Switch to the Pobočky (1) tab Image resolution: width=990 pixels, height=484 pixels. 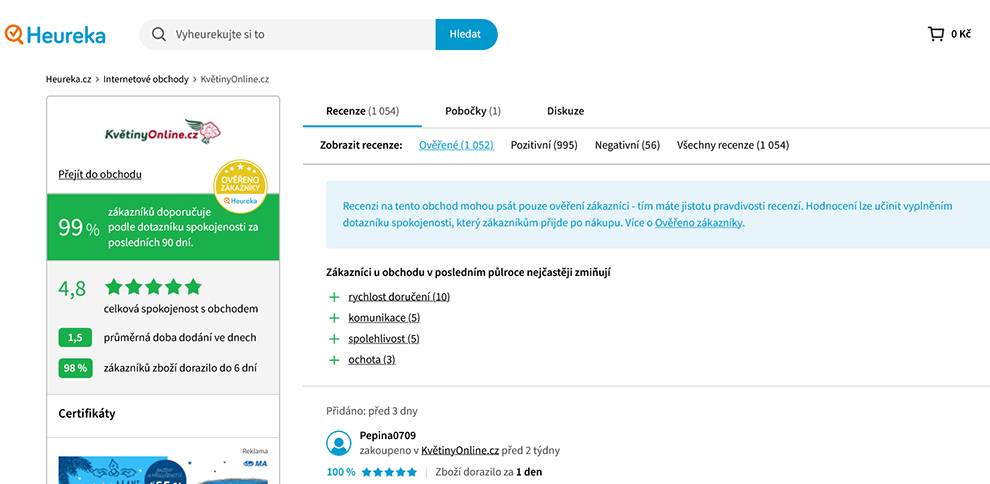point(473,111)
